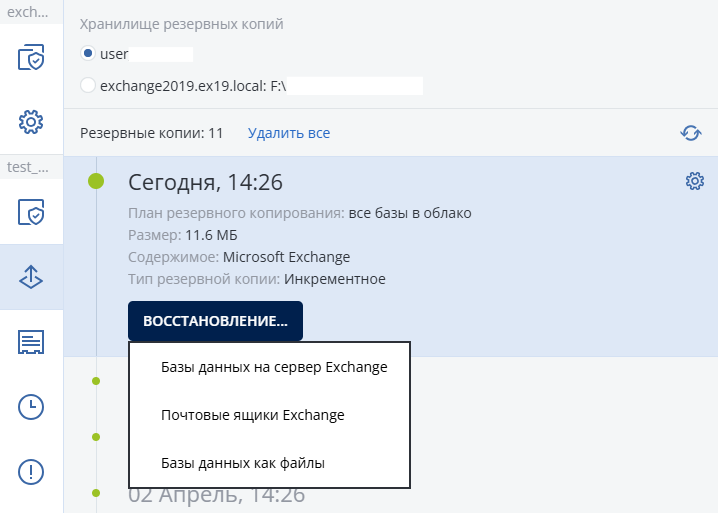Open the details list icon in sidebar
The width and height of the screenshot is (718, 513).
(31, 342)
